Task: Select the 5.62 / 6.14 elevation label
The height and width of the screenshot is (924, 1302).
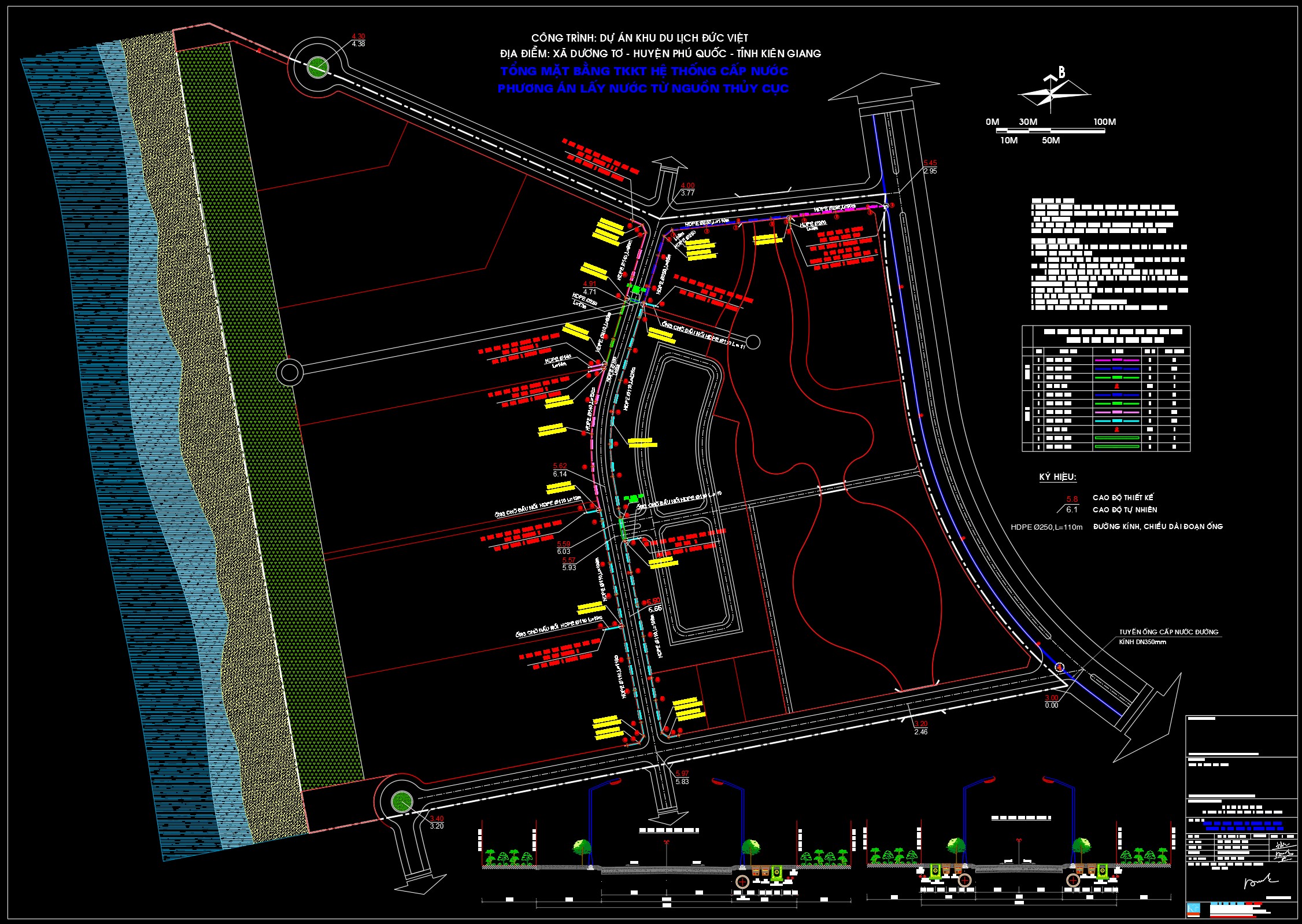Action: point(560,470)
